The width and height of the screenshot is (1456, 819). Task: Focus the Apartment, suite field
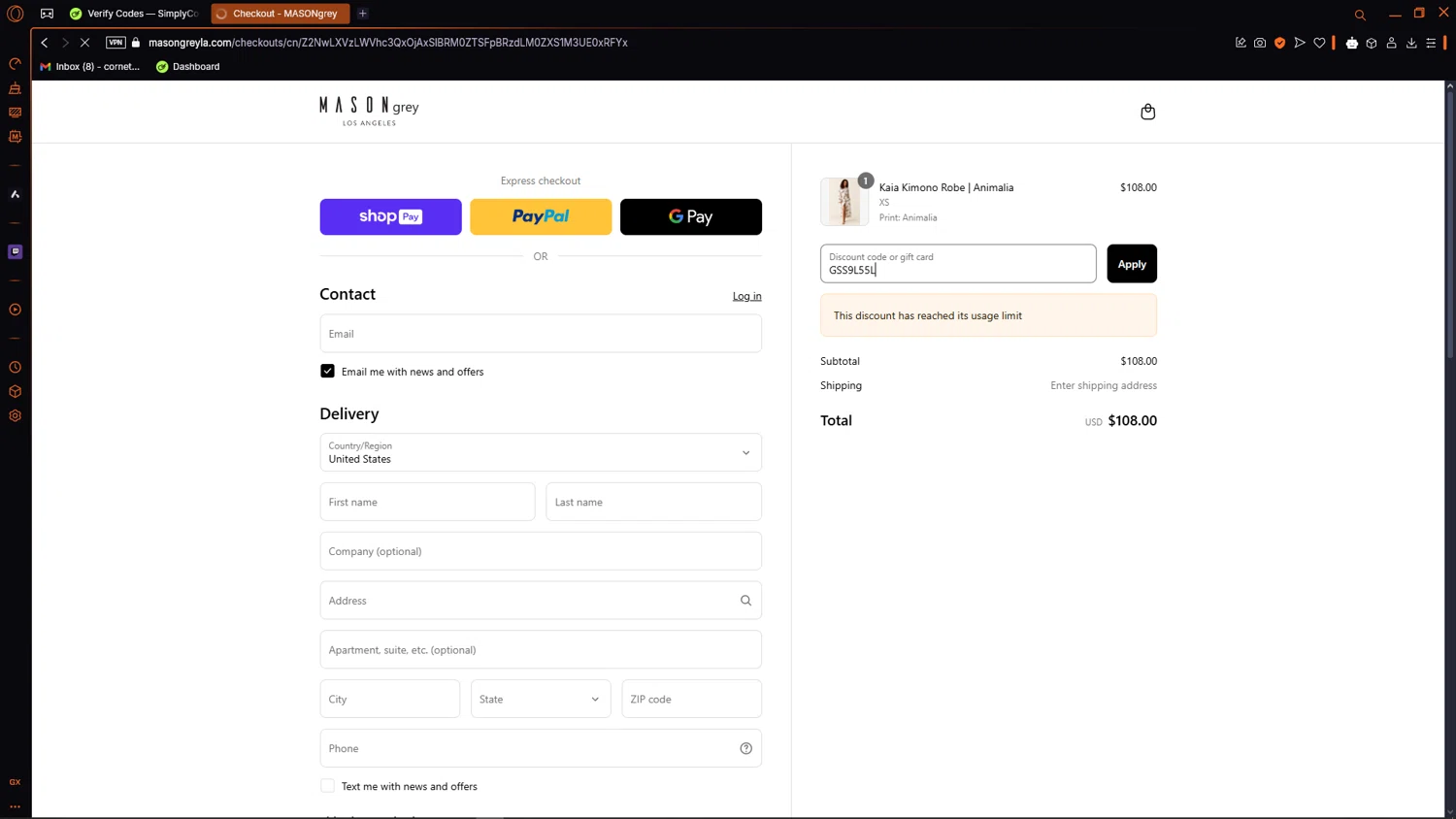point(541,650)
